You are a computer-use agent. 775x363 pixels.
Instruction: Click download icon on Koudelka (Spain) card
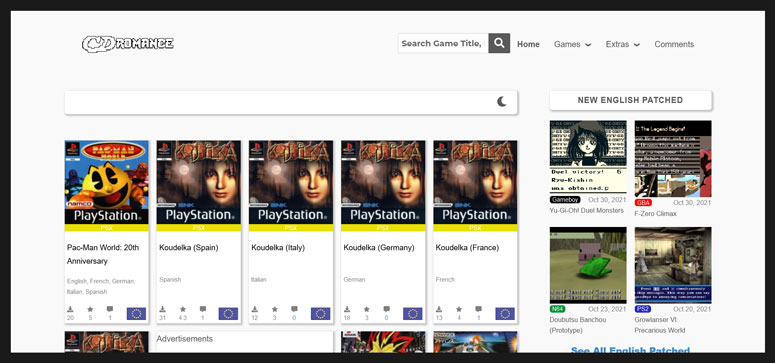pos(163,309)
